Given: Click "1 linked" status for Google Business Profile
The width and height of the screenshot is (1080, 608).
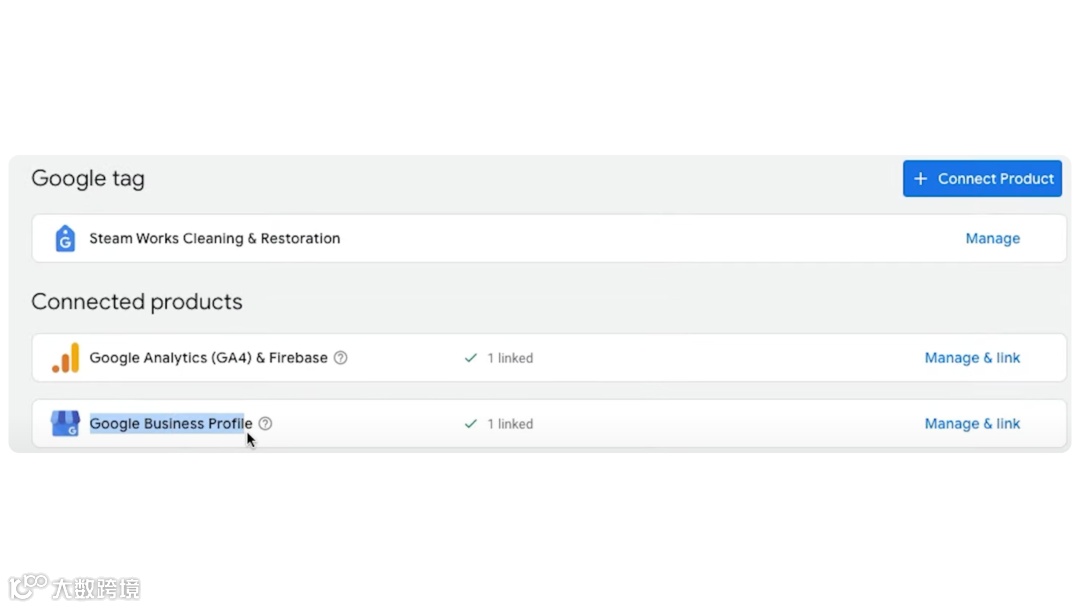Looking at the screenshot, I should point(510,424).
